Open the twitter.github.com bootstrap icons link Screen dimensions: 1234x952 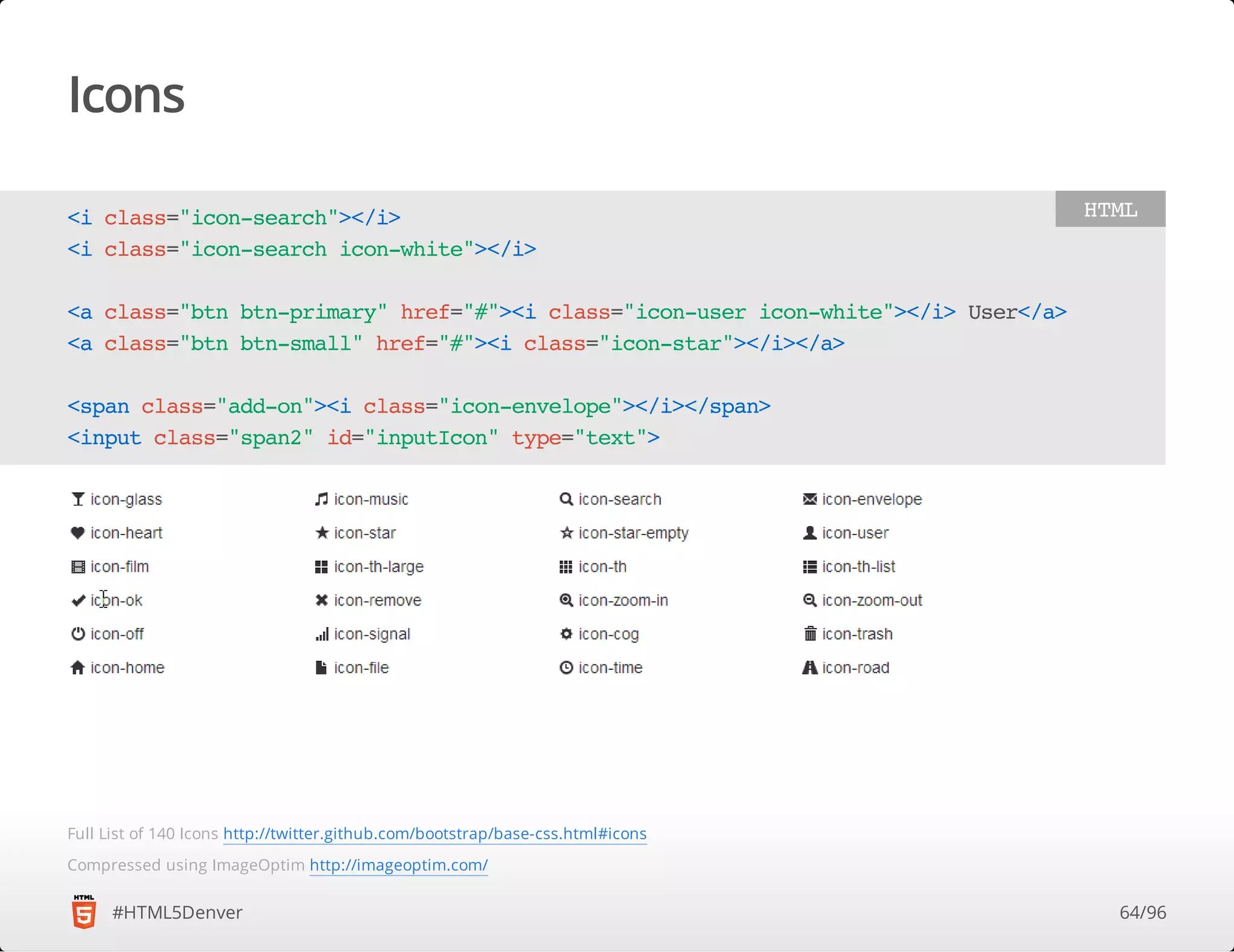tap(434, 834)
